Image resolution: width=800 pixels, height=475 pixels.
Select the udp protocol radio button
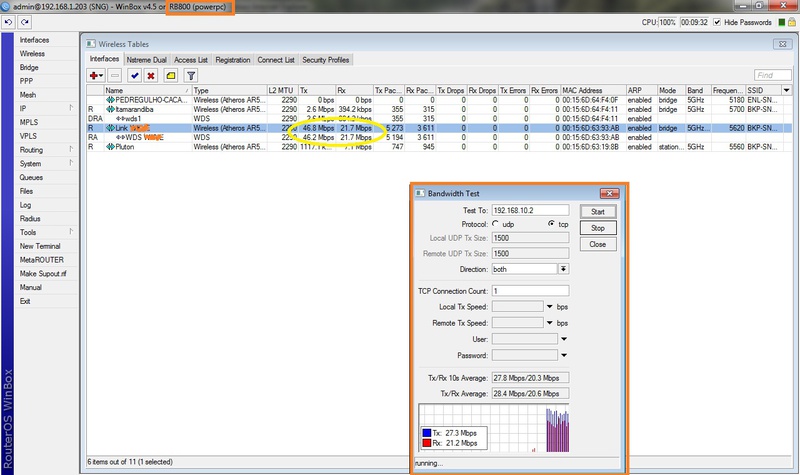click(496, 225)
